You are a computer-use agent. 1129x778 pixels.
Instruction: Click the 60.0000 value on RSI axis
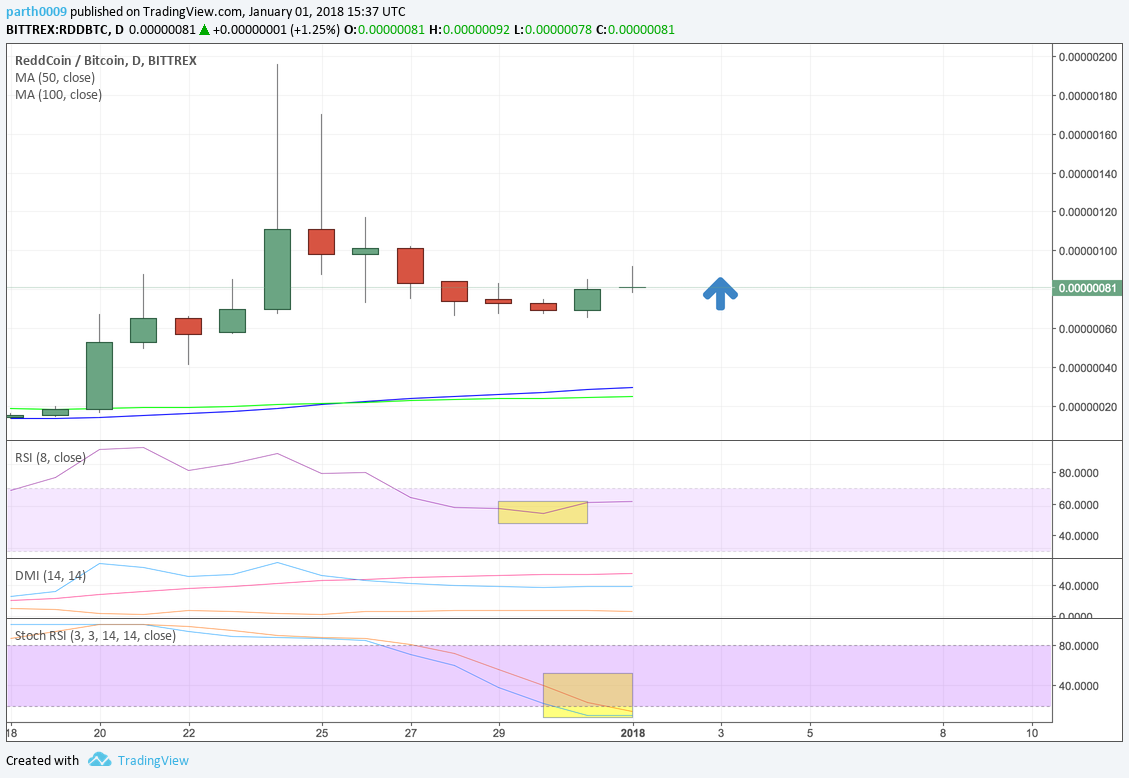(x=1079, y=505)
